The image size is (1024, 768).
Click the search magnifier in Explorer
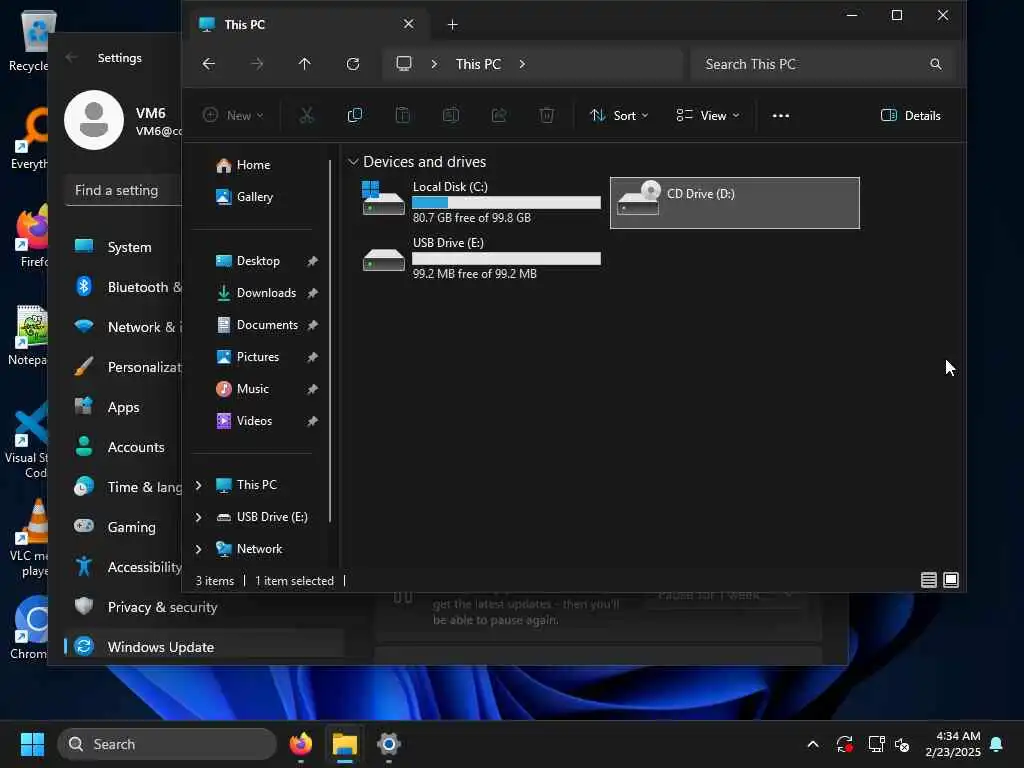tap(936, 64)
